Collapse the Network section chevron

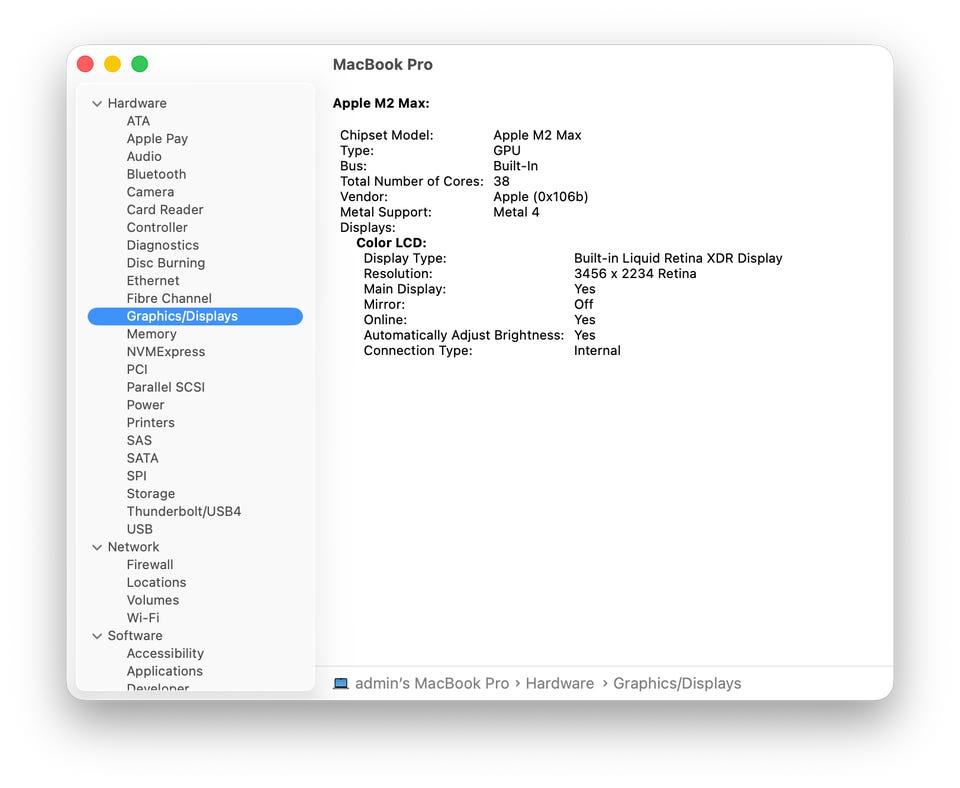click(97, 547)
